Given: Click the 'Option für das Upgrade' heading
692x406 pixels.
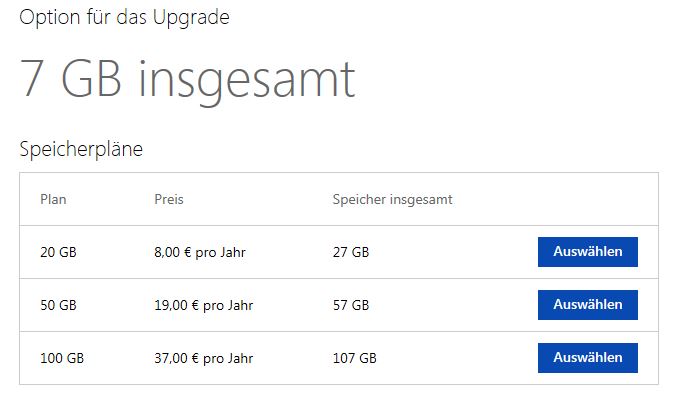Looking at the screenshot, I should tap(122, 20).
